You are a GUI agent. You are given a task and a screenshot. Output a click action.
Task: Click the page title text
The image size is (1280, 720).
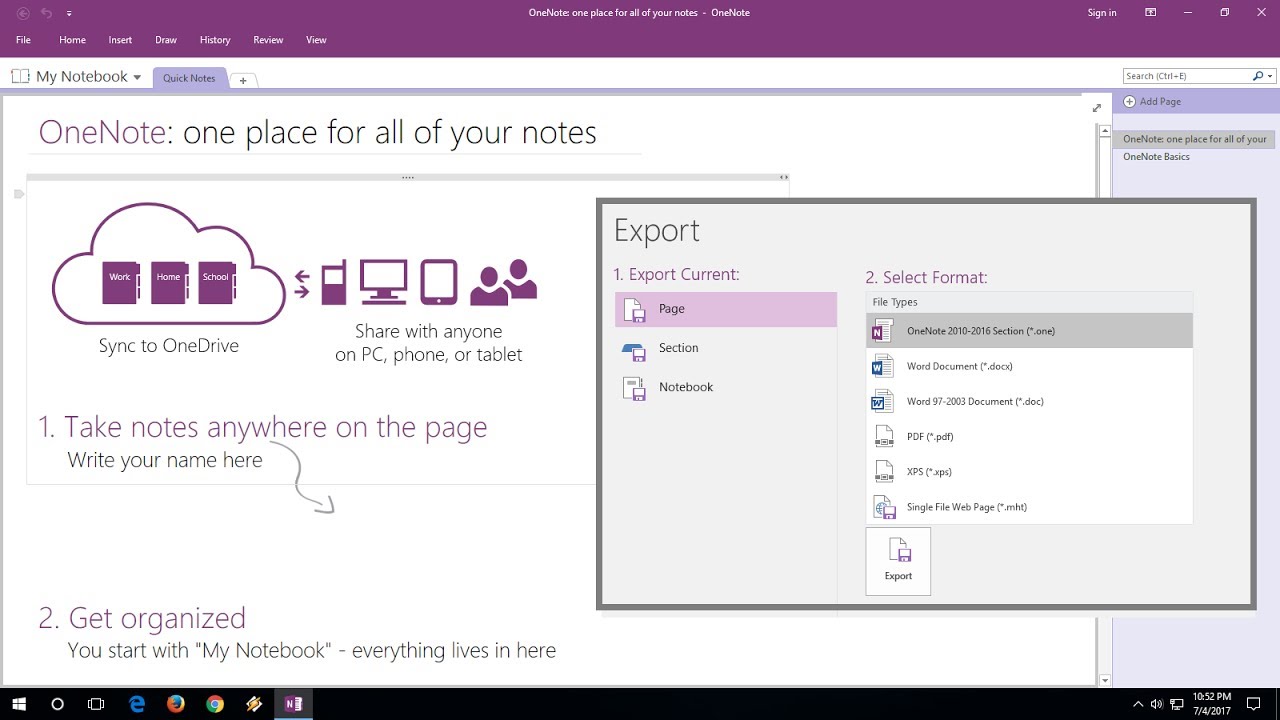tap(317, 132)
